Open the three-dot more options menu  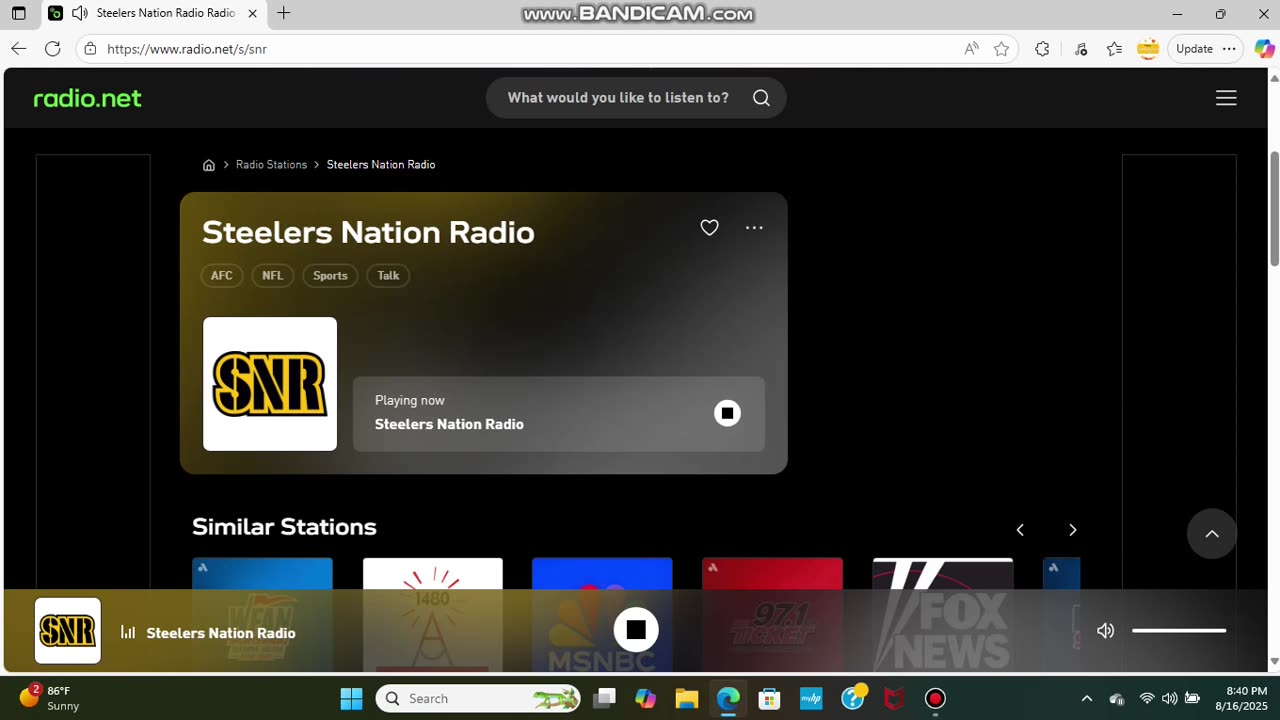[754, 228]
